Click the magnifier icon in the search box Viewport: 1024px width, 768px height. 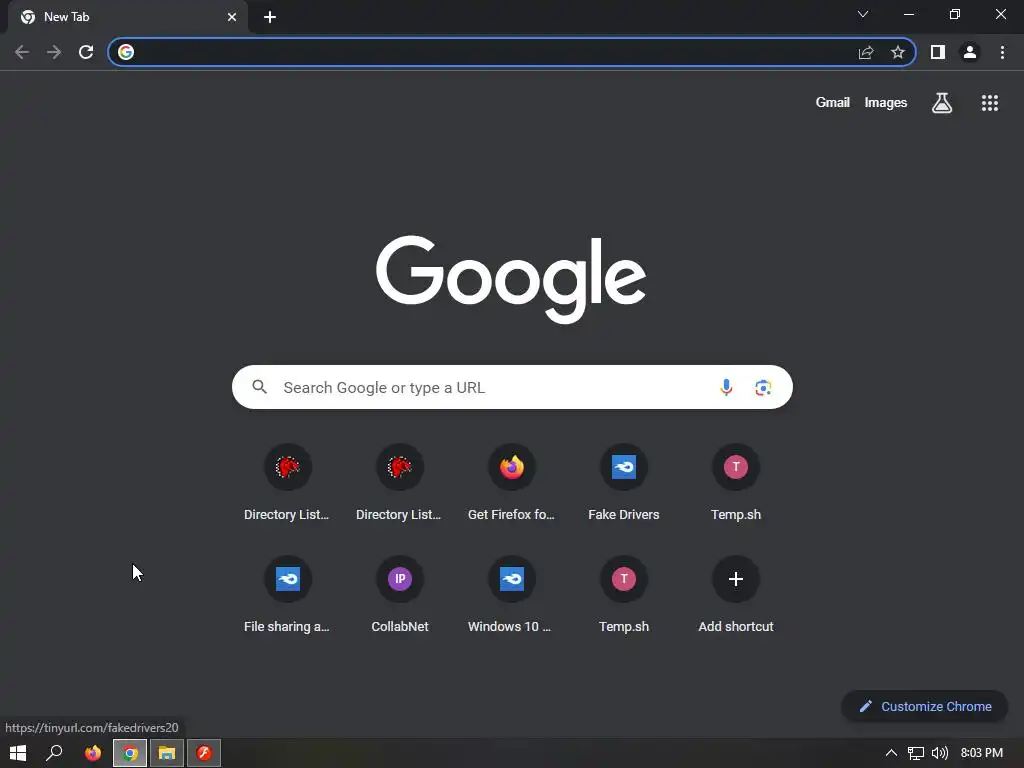pyautogui.click(x=260, y=387)
